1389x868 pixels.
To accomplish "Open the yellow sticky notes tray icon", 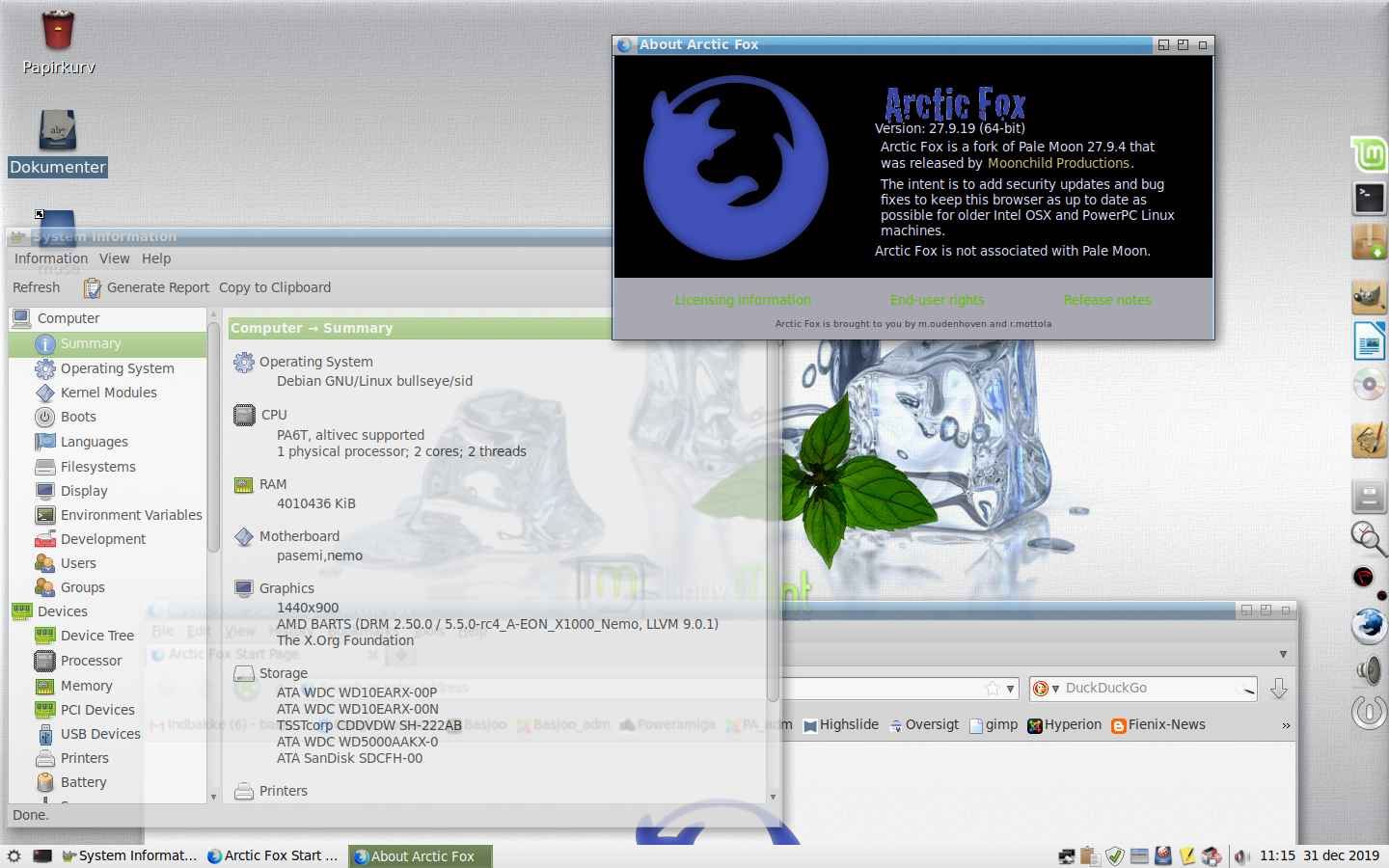I will pyautogui.click(x=1187, y=855).
